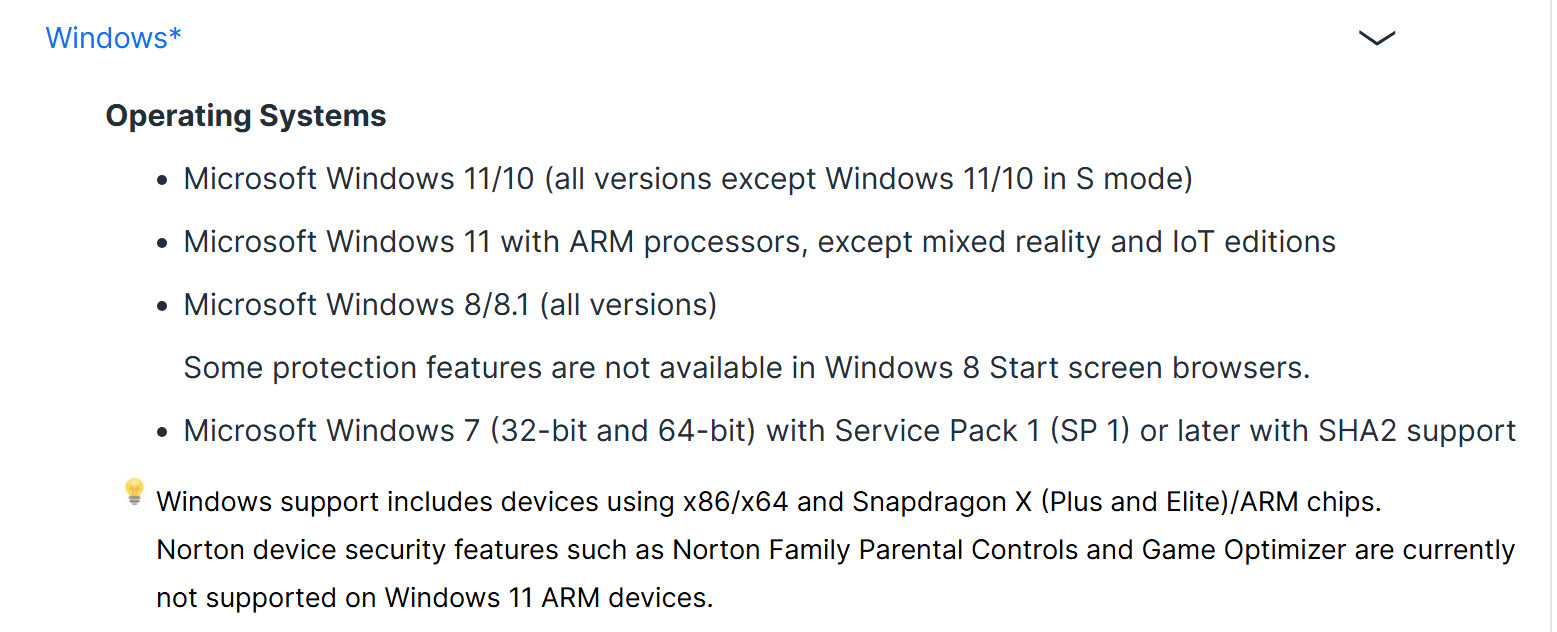Click the bullet before Windows 11/10 line
The height and width of the screenshot is (632, 1557).
(x=163, y=181)
